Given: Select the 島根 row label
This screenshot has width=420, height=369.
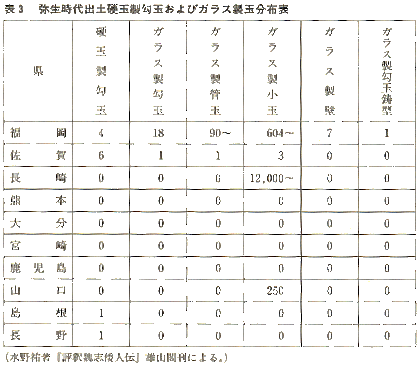Looking at the screenshot, I should click(38, 313).
